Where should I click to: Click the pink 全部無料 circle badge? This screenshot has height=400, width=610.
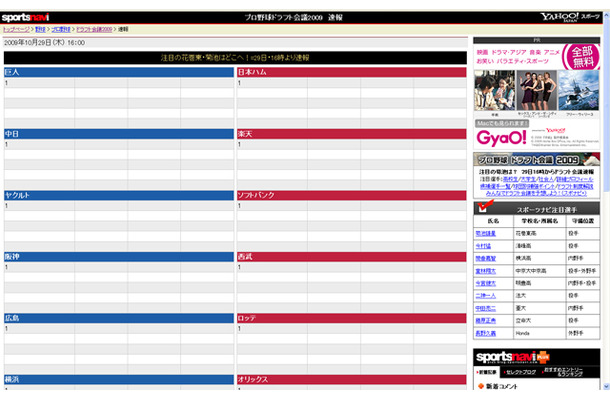[x=582, y=57]
